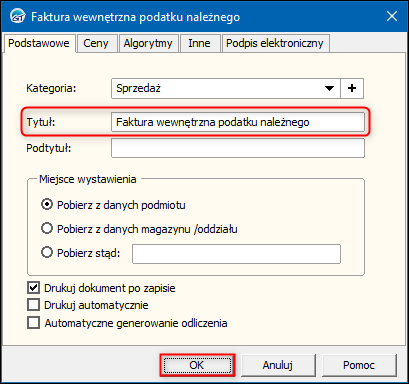Open the Algorytmy tab
This screenshot has height=384, width=409.
[x=148, y=43]
